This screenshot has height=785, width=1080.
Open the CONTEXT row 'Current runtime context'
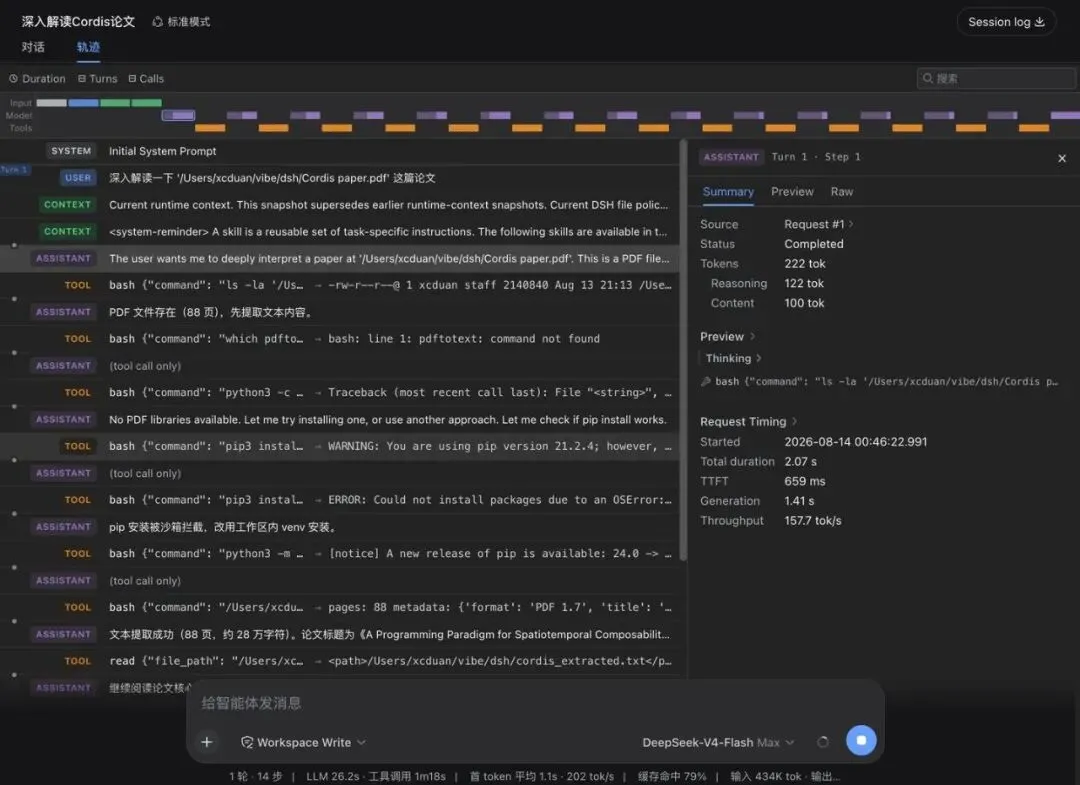[340, 205]
